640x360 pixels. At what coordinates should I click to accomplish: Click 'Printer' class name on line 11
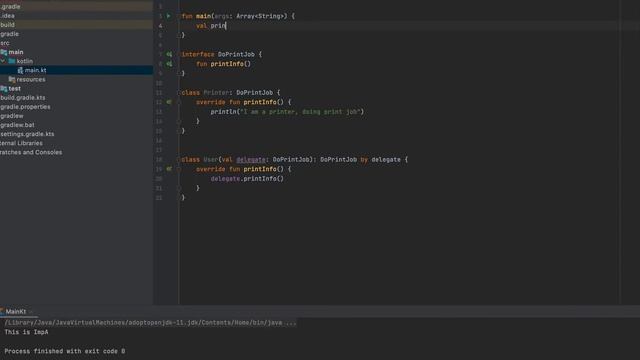(216, 93)
